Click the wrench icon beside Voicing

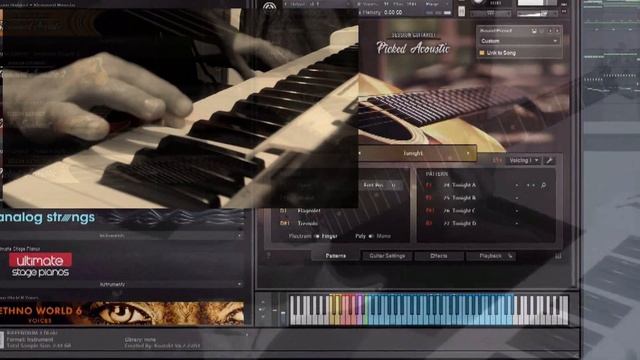click(x=549, y=160)
